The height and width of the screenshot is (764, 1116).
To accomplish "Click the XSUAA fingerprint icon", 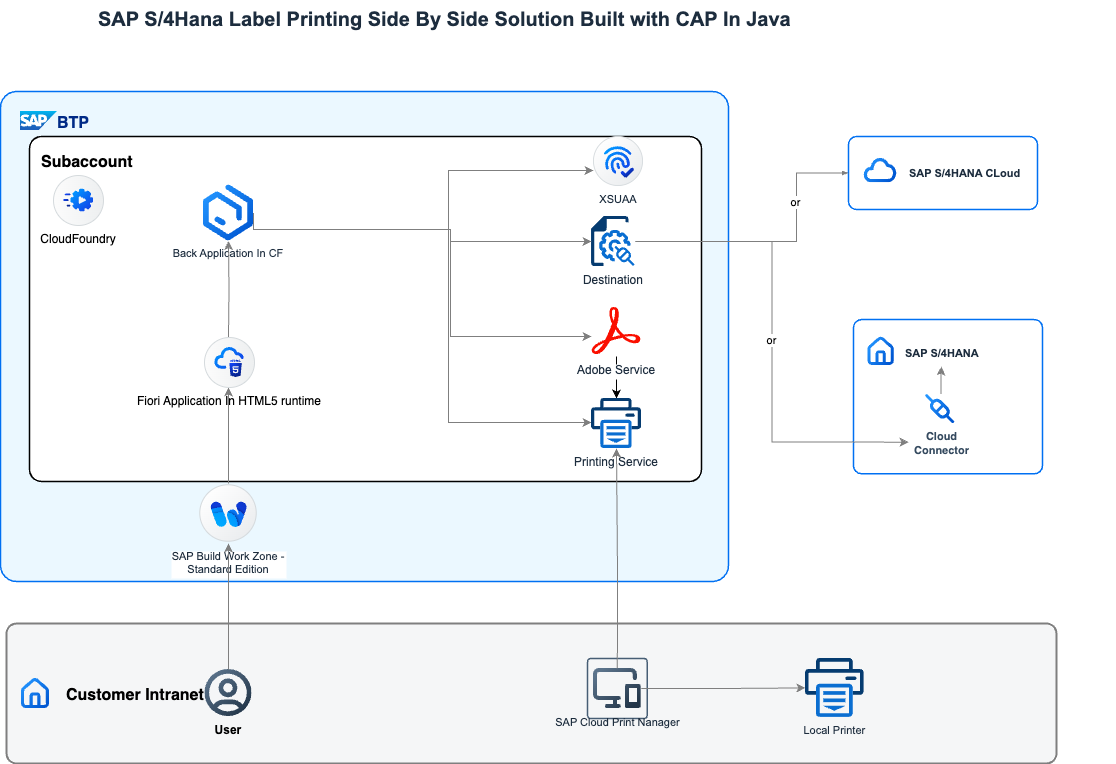I will pyautogui.click(x=617, y=161).
